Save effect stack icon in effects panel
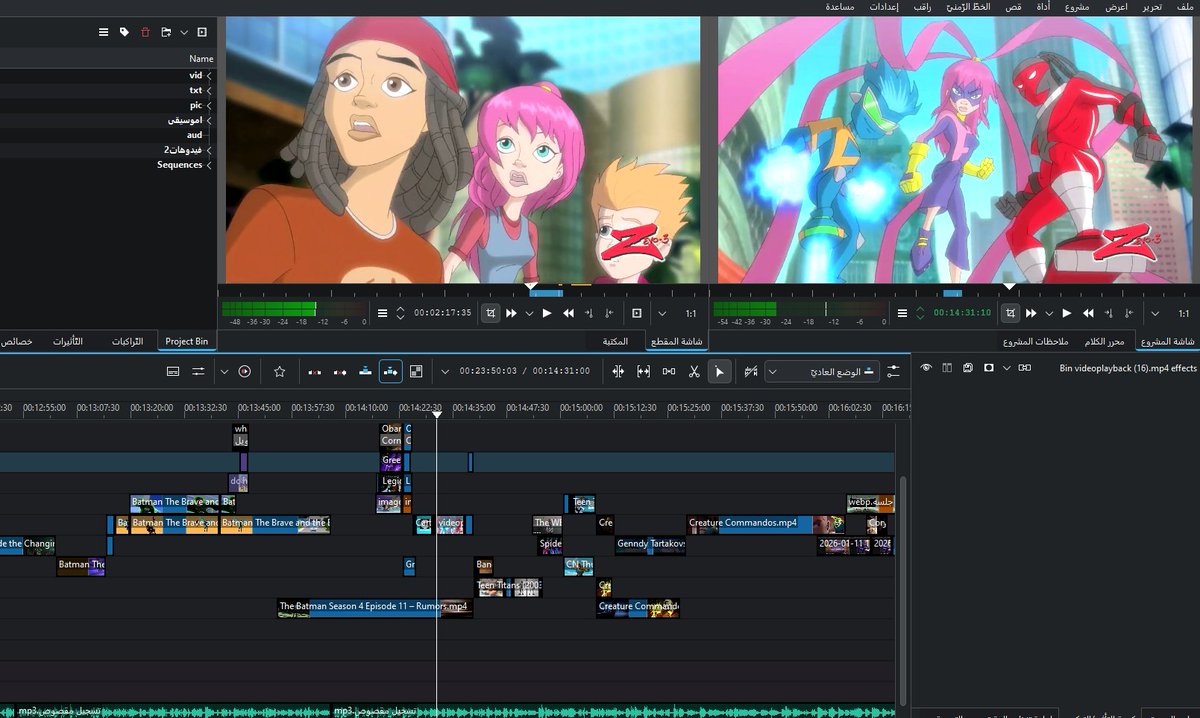Image resolution: width=1200 pixels, height=718 pixels. coord(967,368)
